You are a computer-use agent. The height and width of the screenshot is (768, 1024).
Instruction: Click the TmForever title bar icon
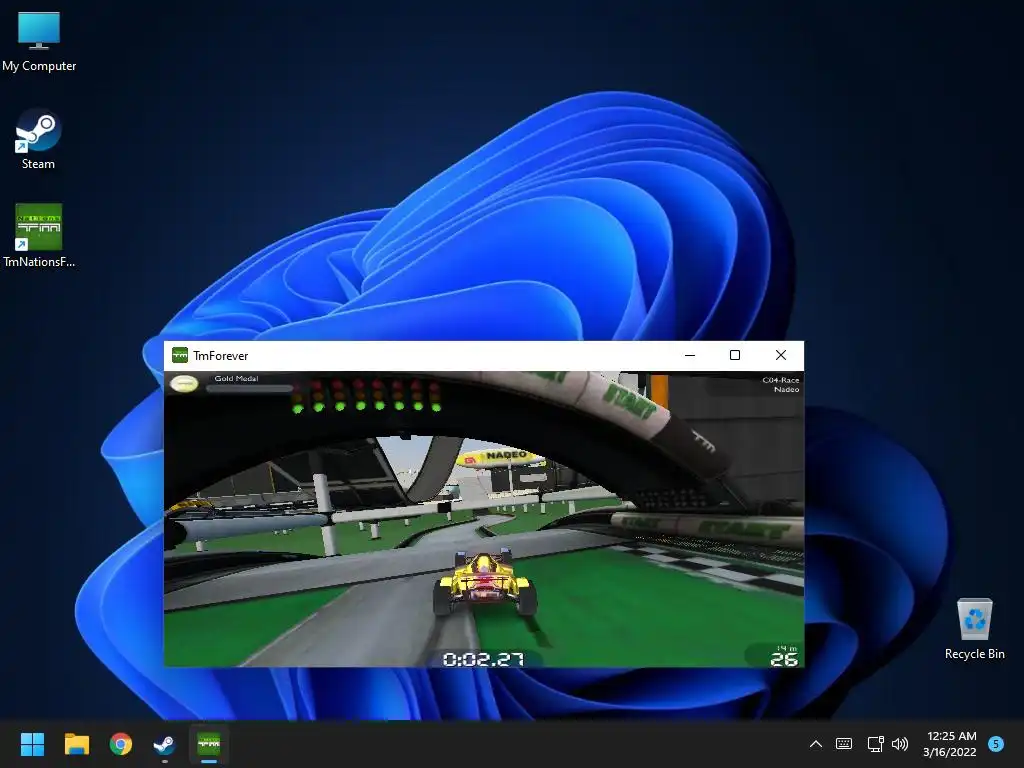pos(180,355)
